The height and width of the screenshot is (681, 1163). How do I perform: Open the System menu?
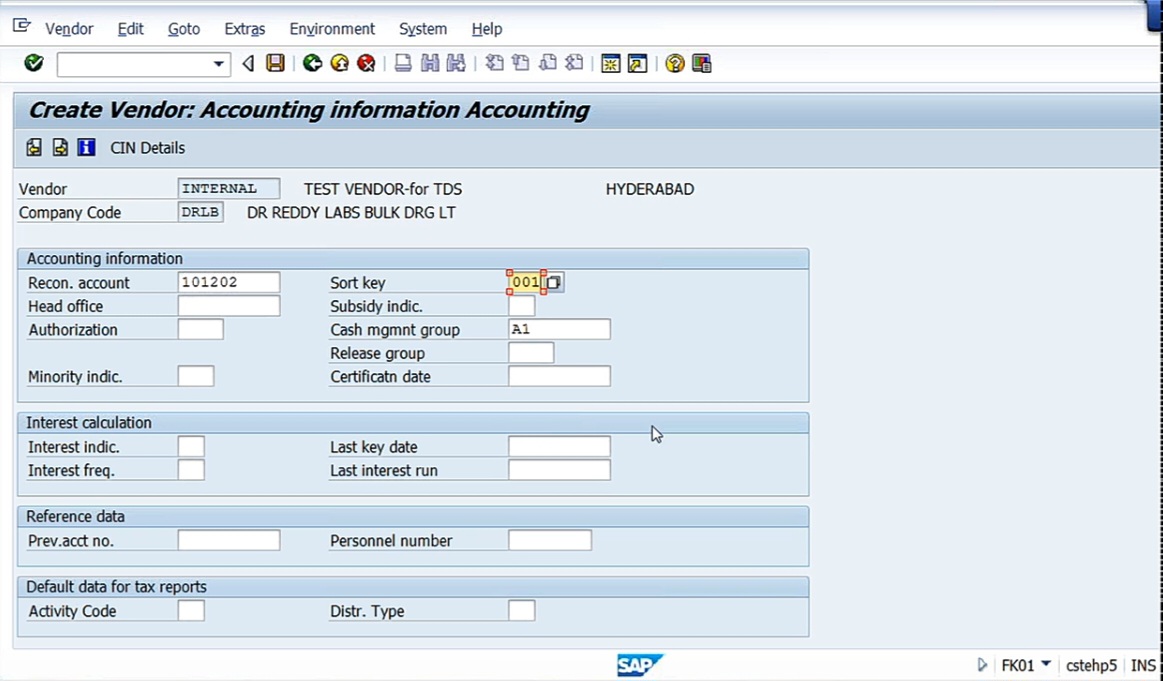pos(423,29)
